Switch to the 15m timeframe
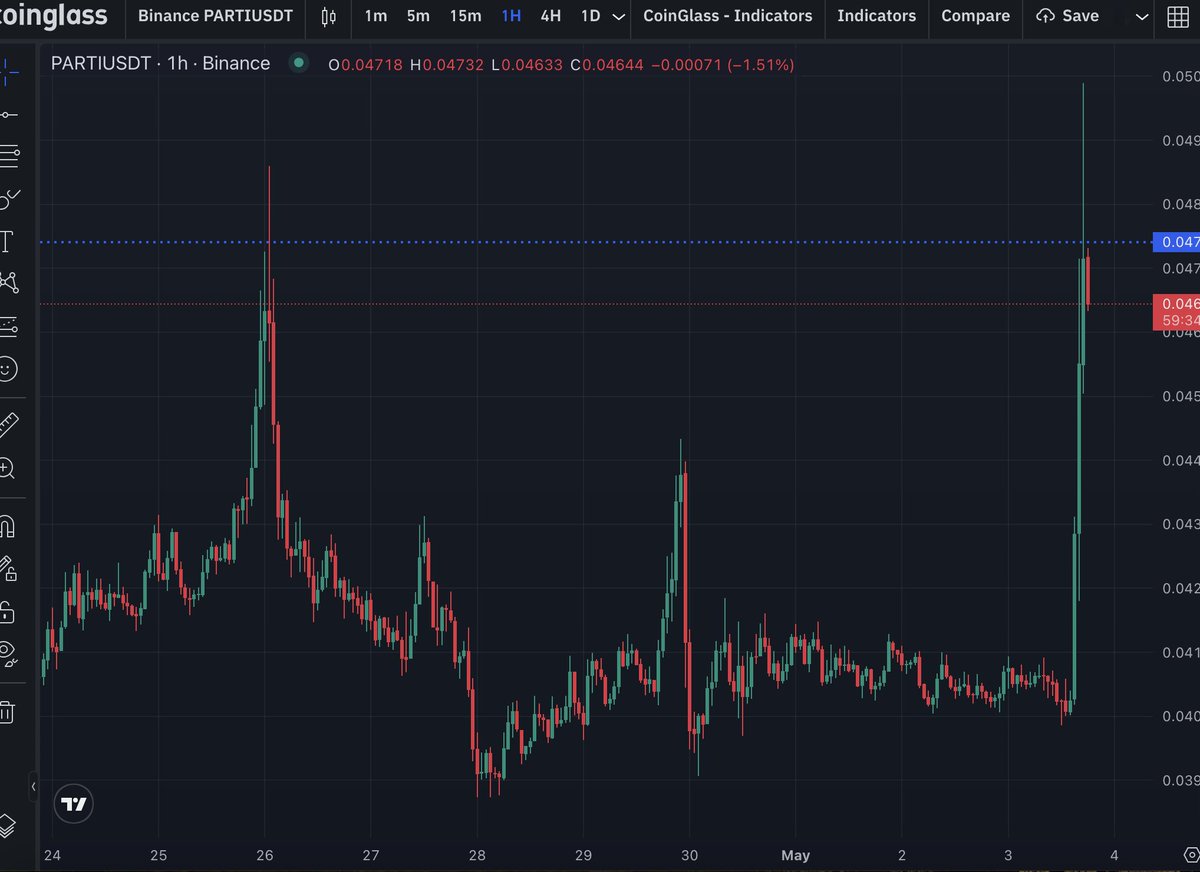The image size is (1200, 872). [x=465, y=16]
